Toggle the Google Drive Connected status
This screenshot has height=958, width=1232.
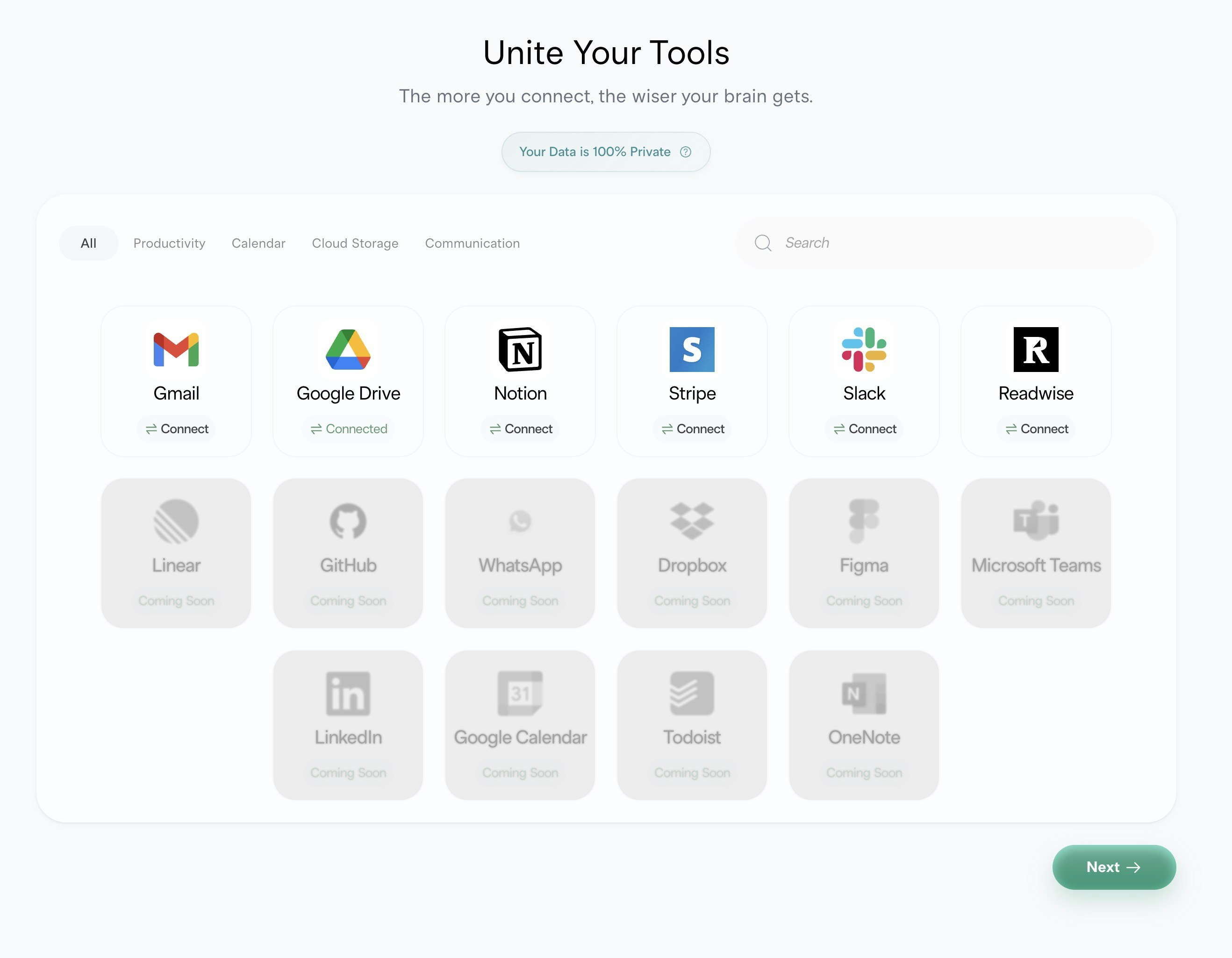(x=349, y=429)
